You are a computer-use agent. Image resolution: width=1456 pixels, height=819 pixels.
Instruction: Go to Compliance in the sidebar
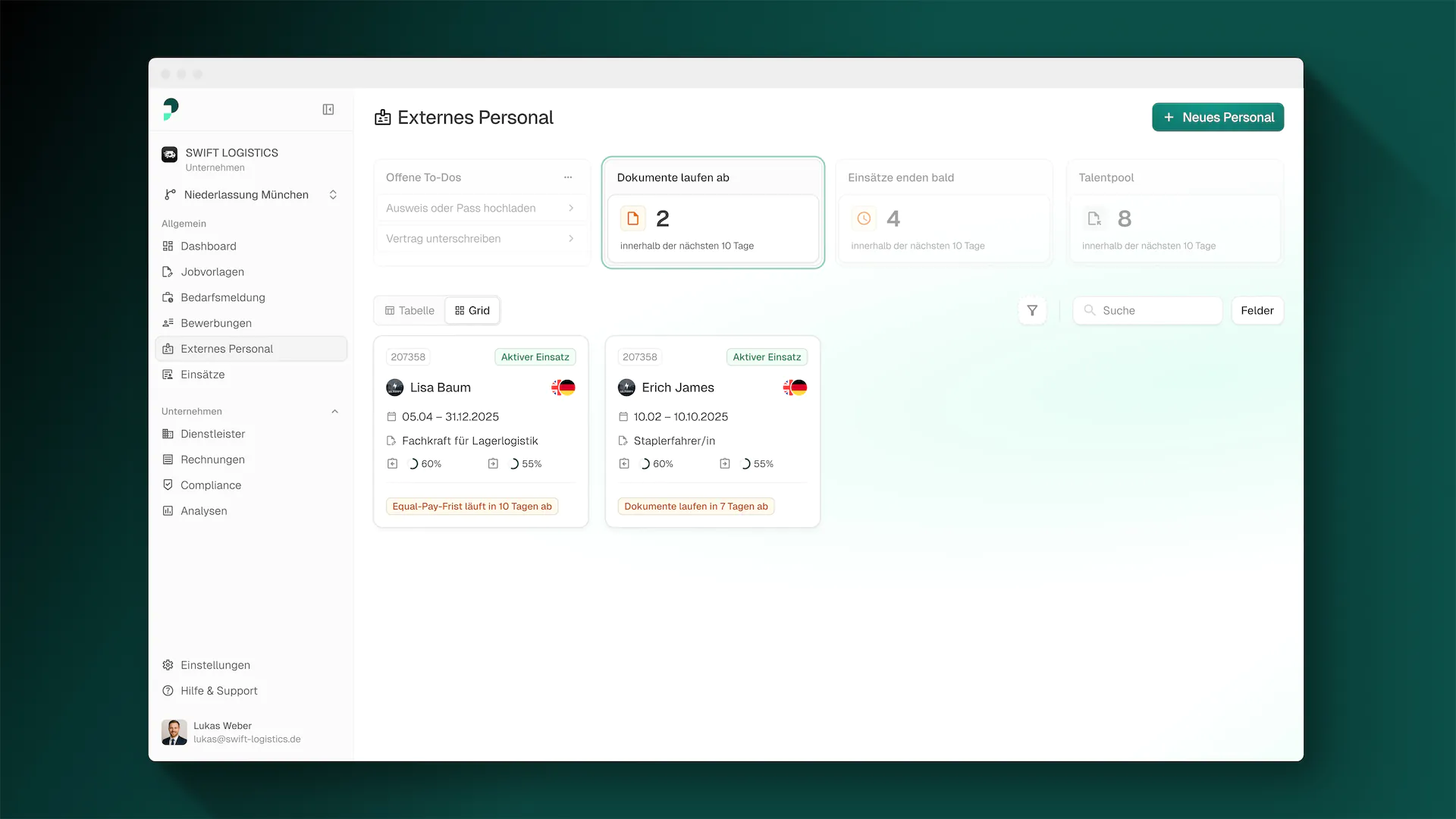[211, 485]
